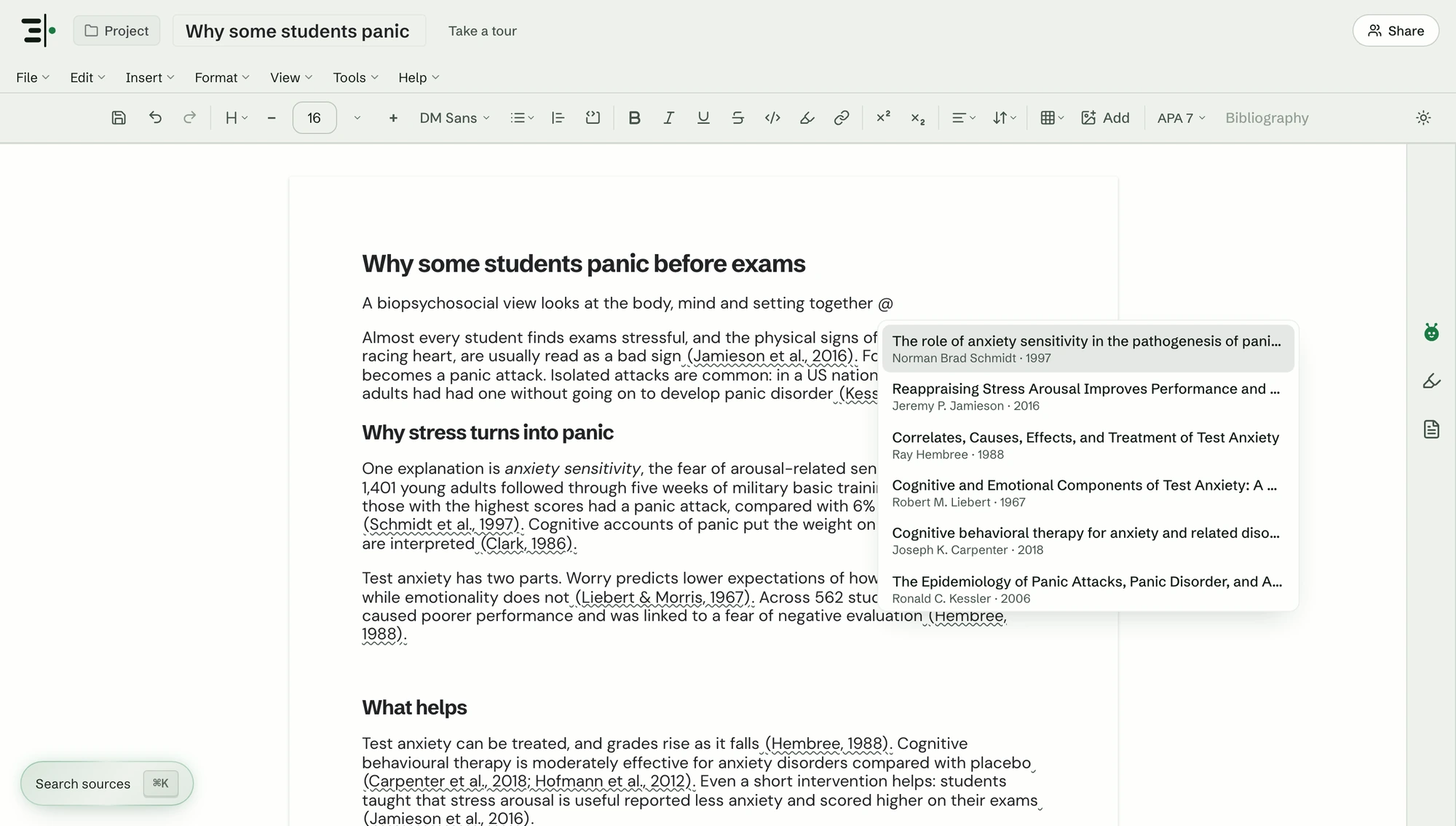Decrease font size with minus button

coord(272,118)
